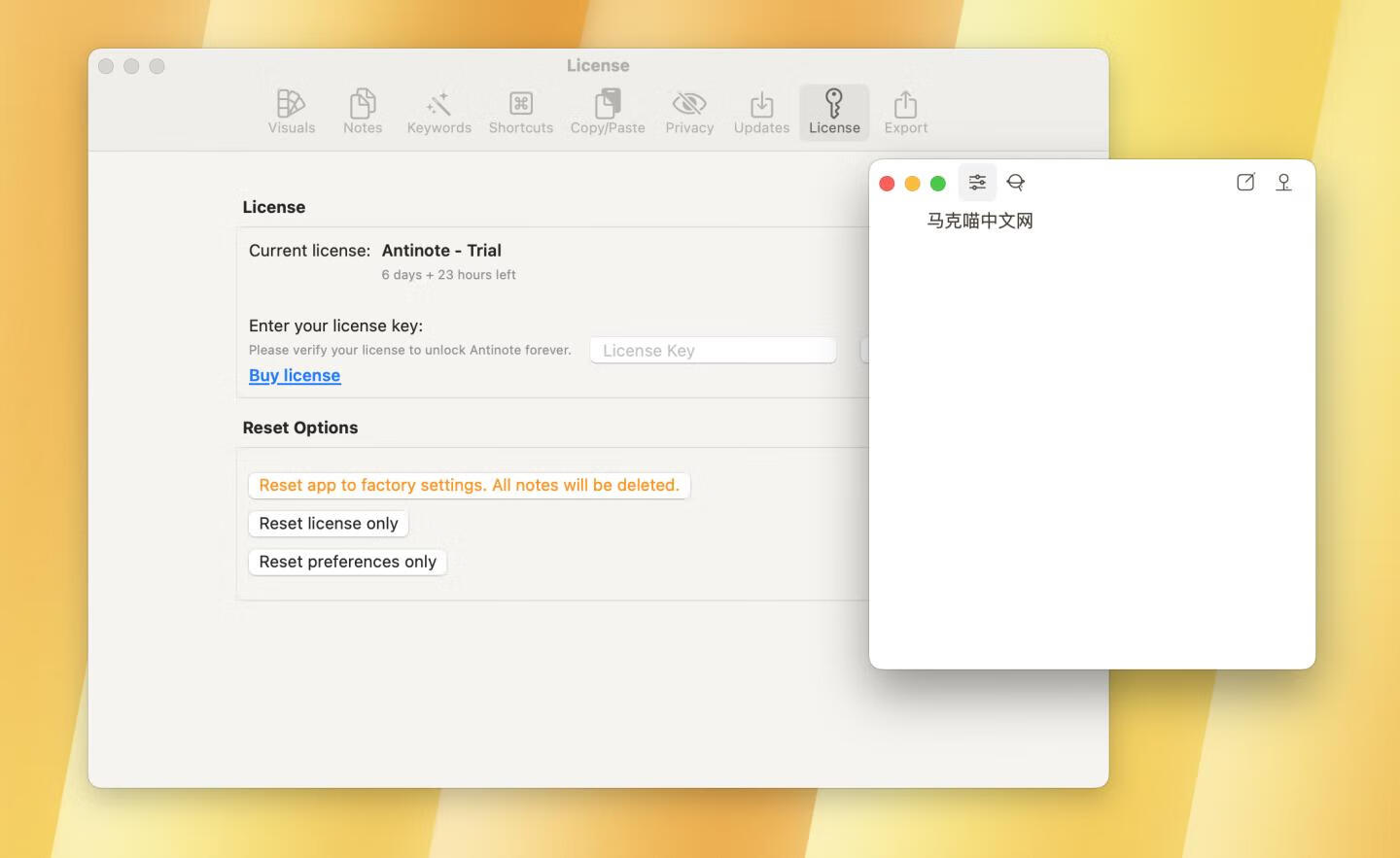Click the Reset preferences only button

click(x=347, y=562)
